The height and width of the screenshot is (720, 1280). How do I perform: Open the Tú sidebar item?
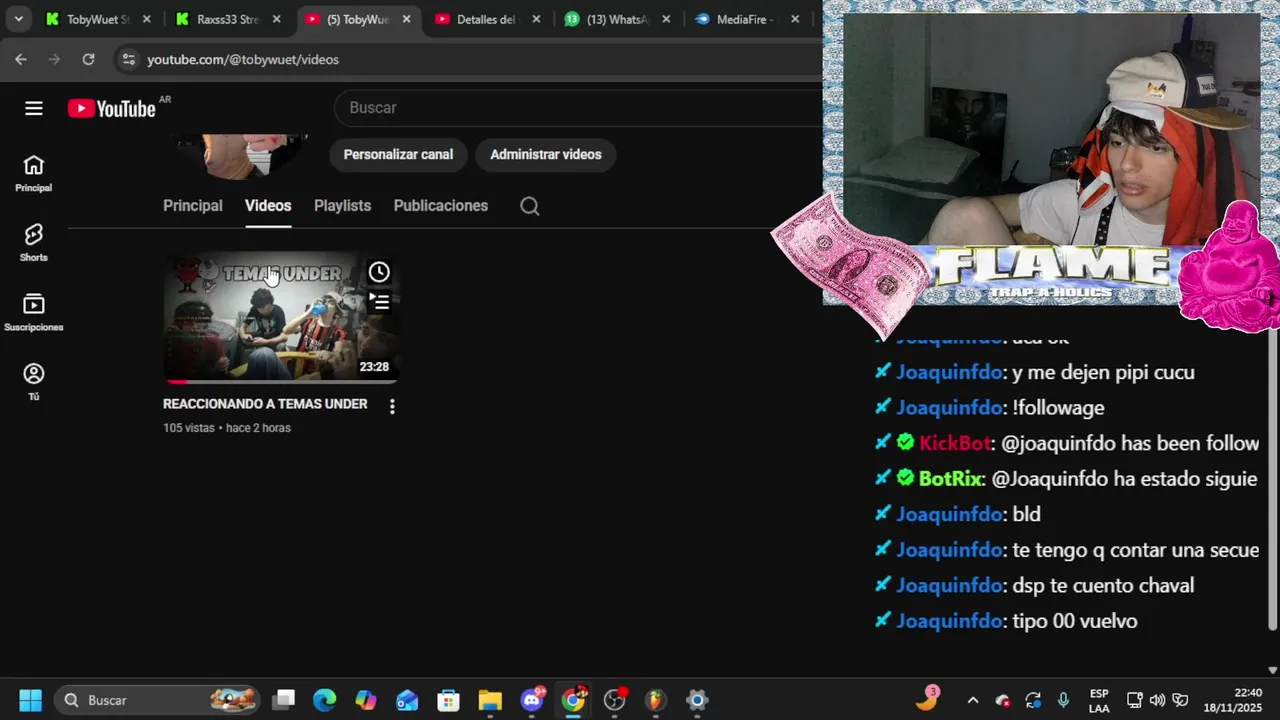click(x=33, y=382)
